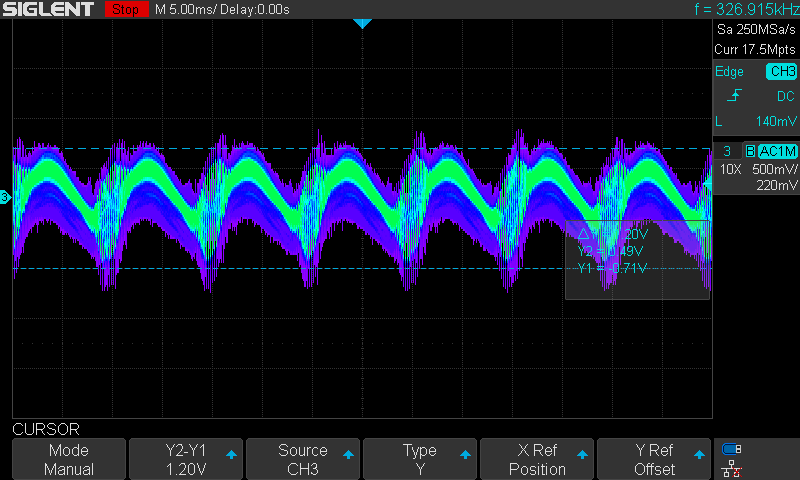Click the DC trigger coupling label
This screenshot has height=480, width=800.
(x=786, y=96)
